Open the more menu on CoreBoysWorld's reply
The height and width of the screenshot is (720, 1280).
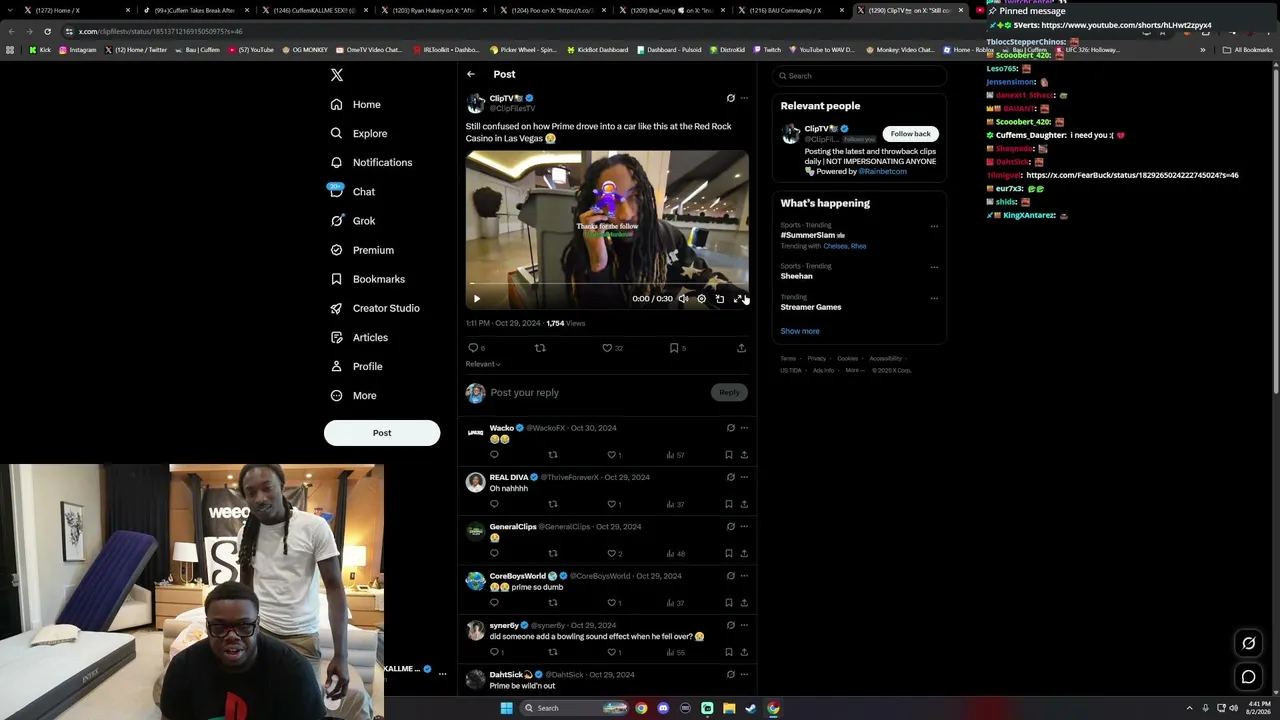click(744, 576)
